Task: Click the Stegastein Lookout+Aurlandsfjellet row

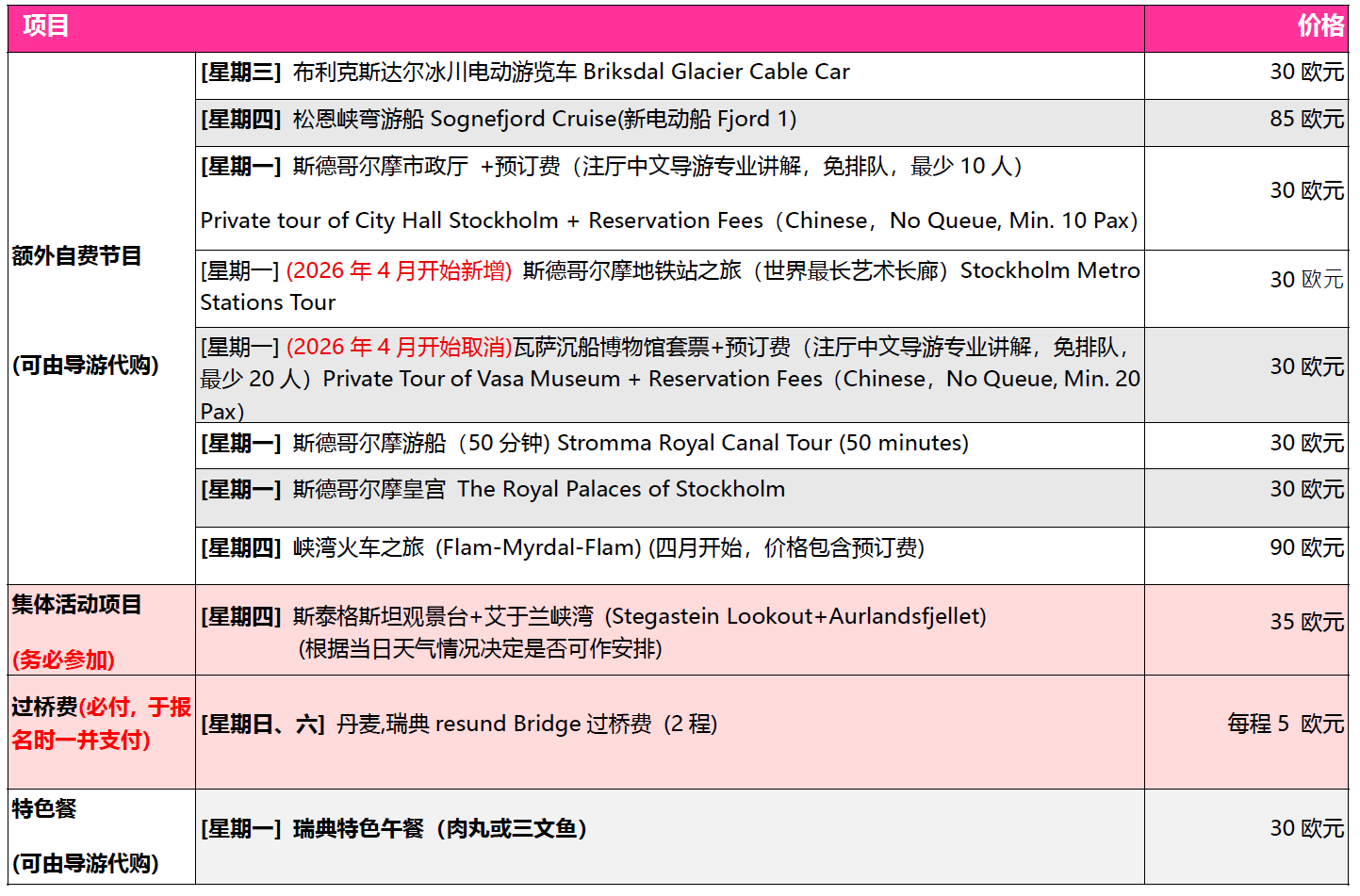Action: [x=594, y=617]
